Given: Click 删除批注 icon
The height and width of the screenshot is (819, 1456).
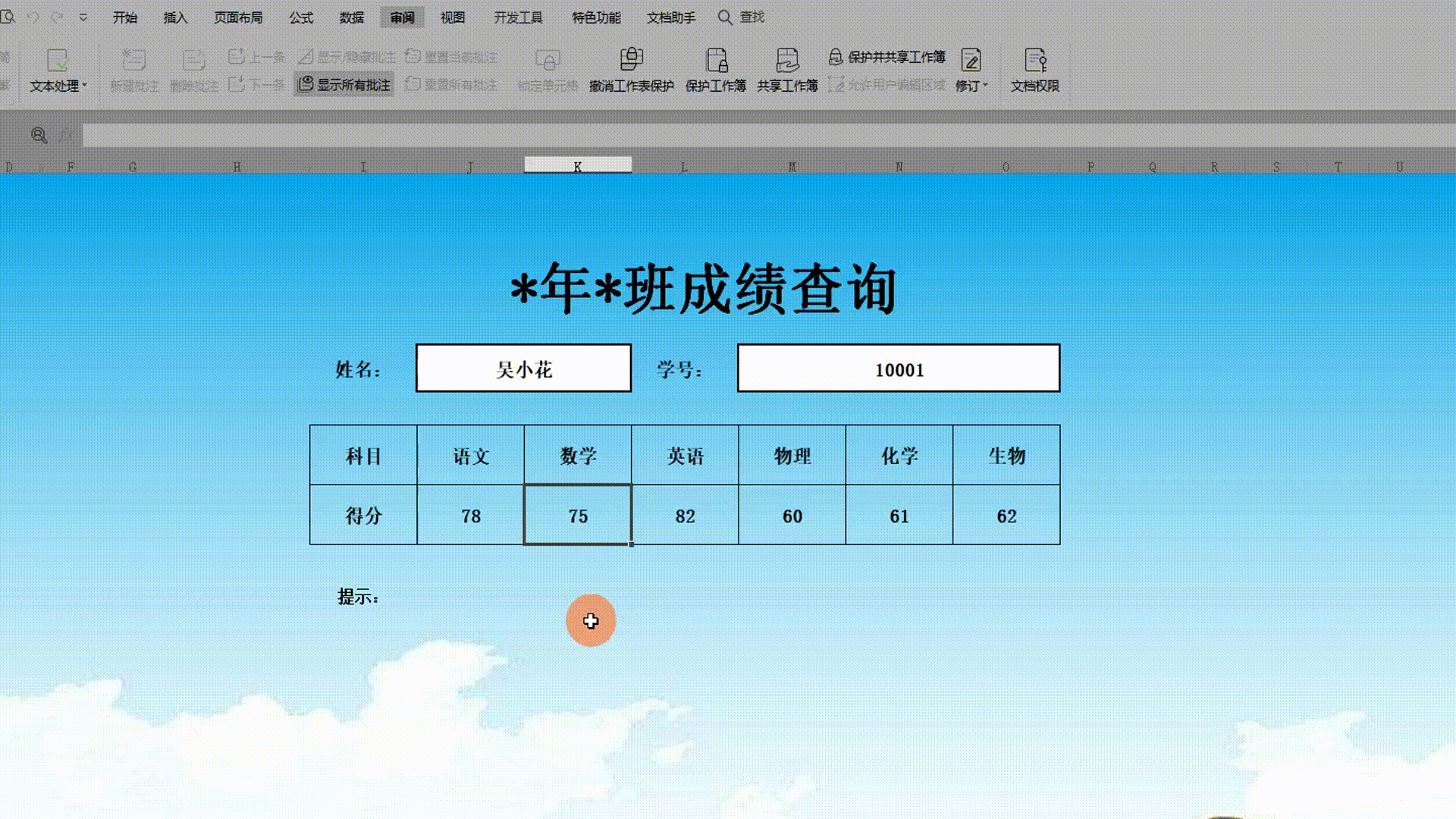Looking at the screenshot, I should pos(194,60).
